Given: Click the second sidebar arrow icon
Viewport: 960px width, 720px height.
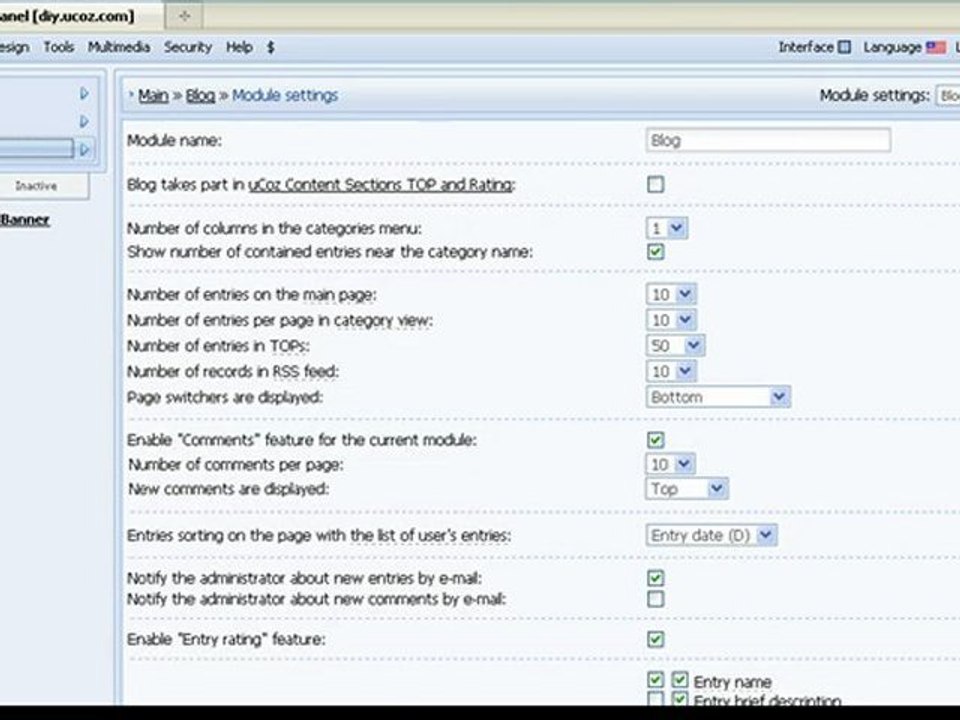Looking at the screenshot, I should pyautogui.click(x=84, y=121).
